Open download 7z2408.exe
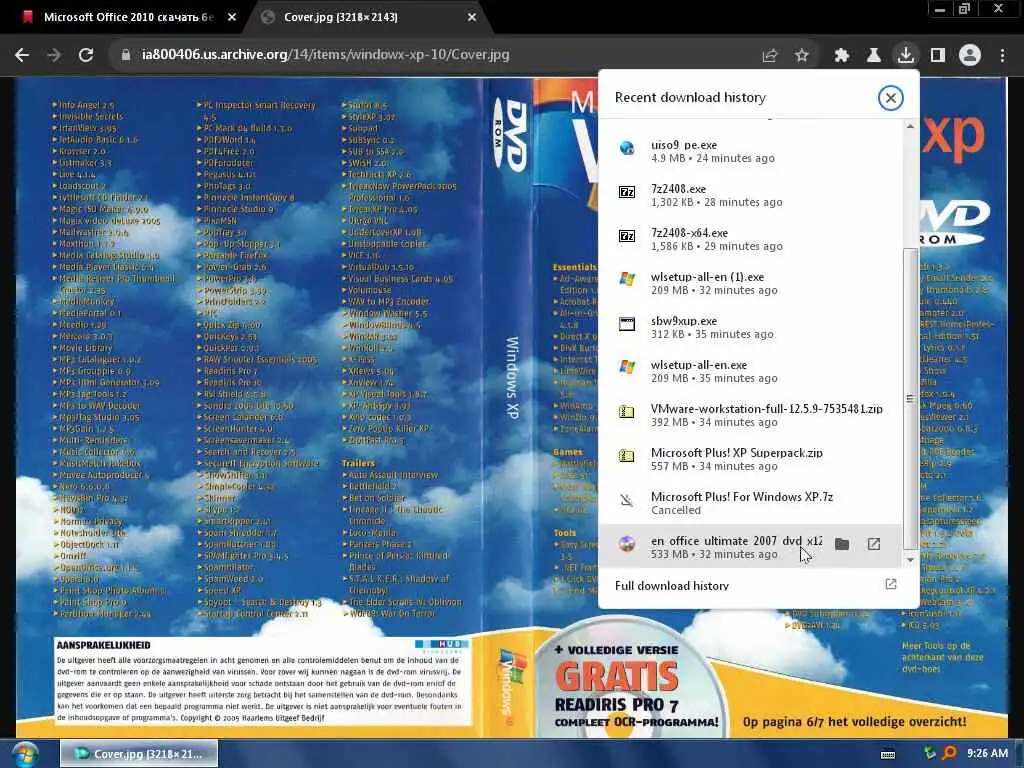 coord(749,195)
